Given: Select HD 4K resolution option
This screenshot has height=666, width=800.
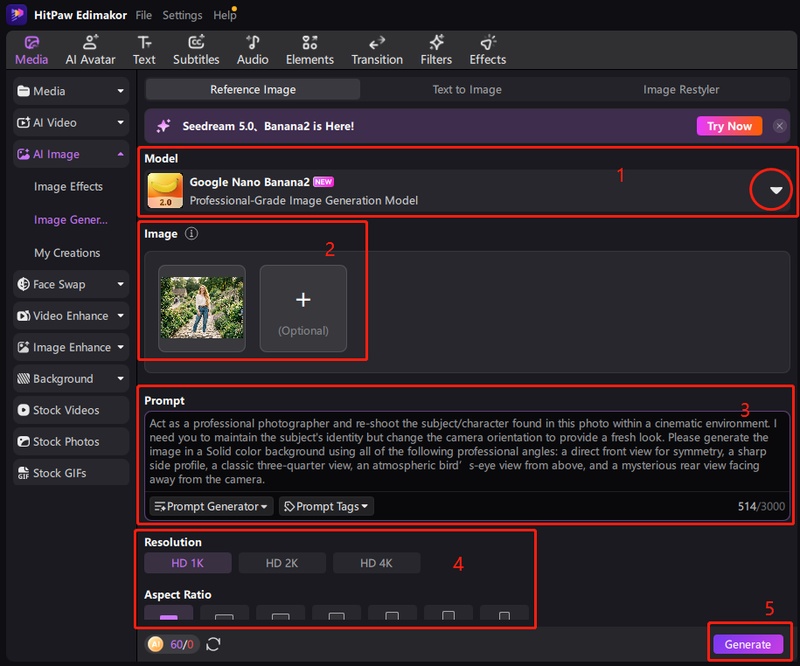Looking at the screenshot, I should coord(376,563).
